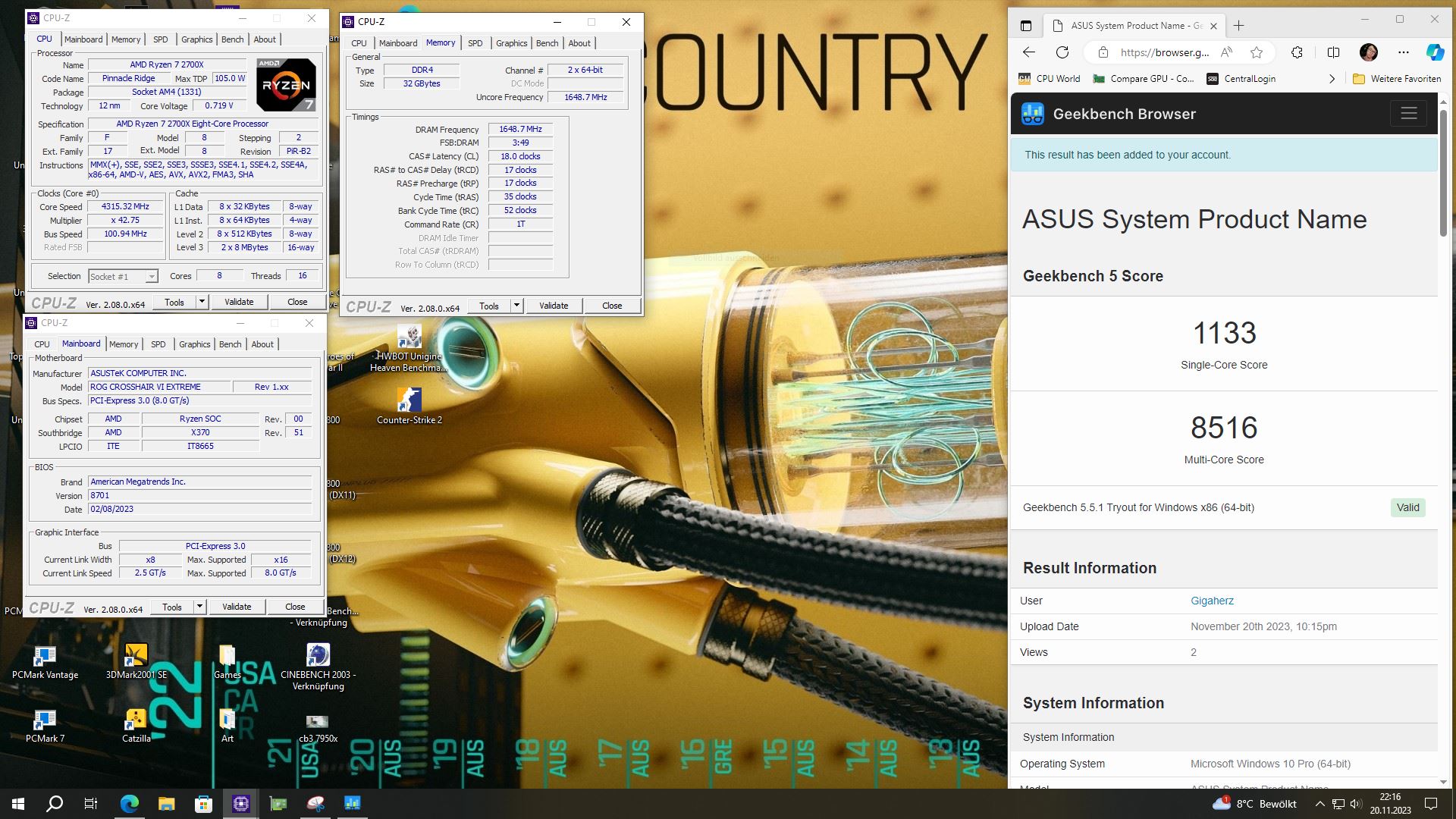
Task: Open the notification center icon
Action: coord(1431,804)
